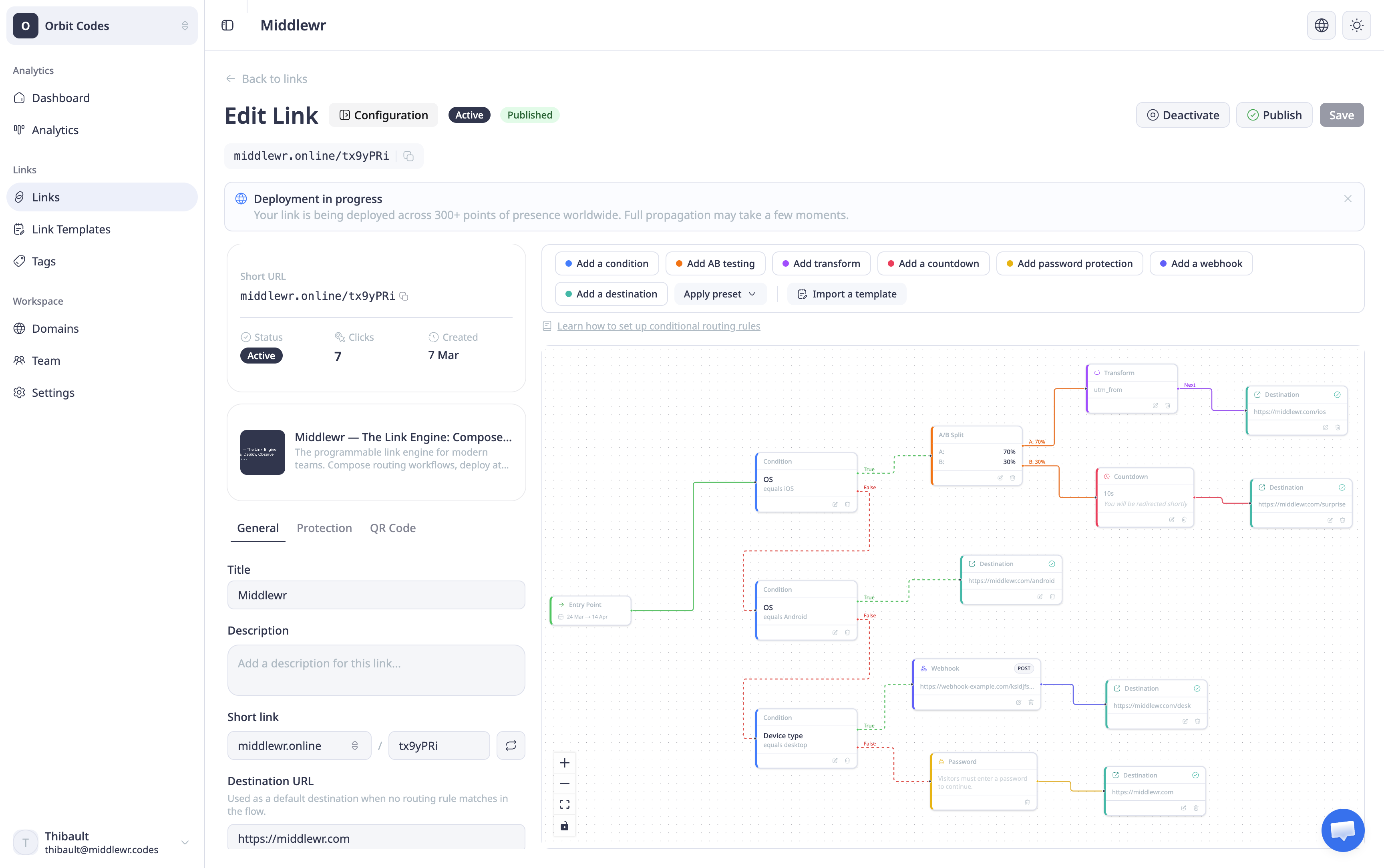
Task: Open conditional routing rules help link
Action: (658, 326)
